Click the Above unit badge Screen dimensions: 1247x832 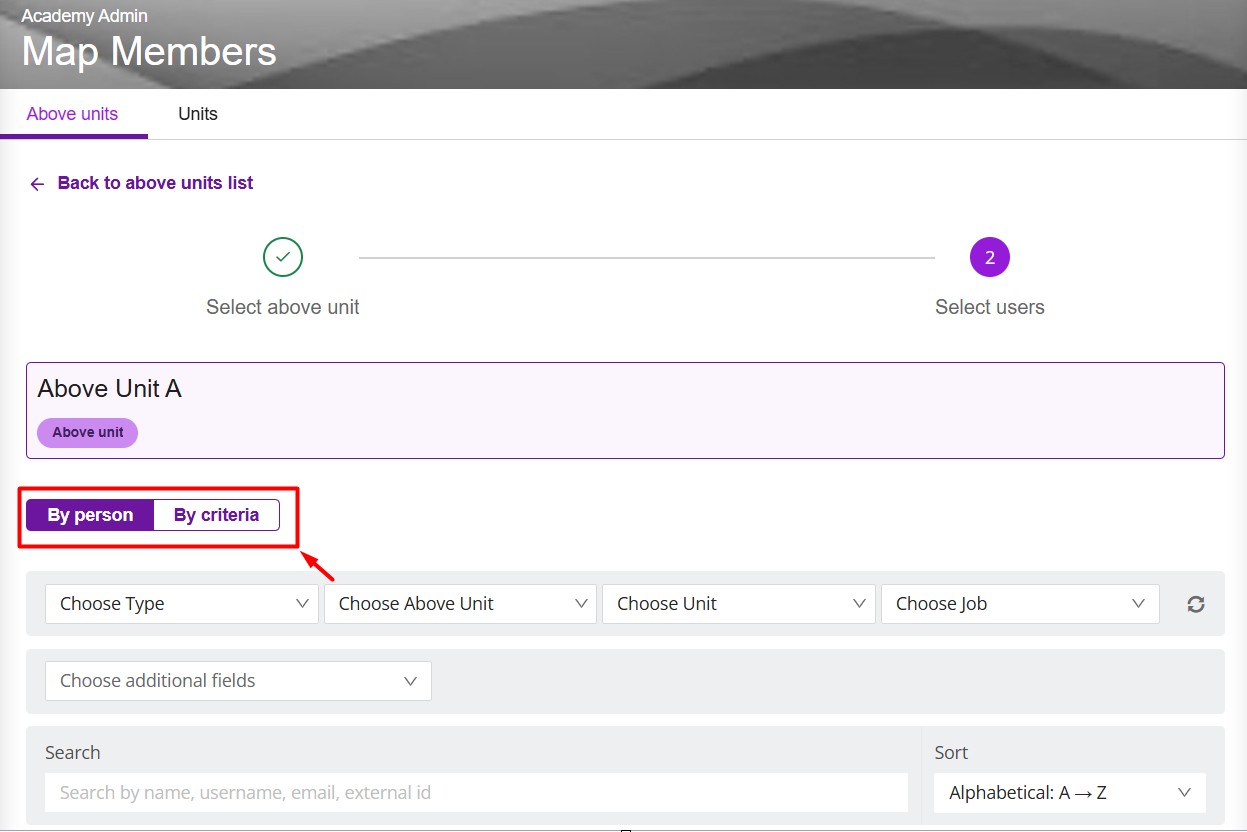click(87, 432)
